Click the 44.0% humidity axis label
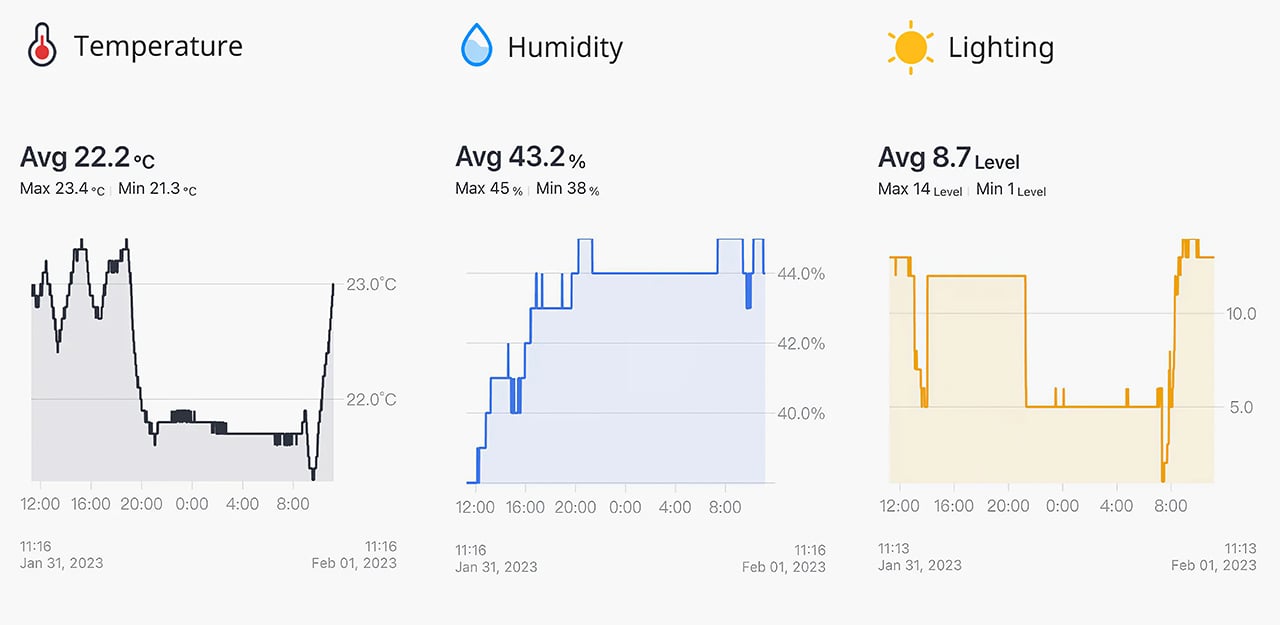Viewport: 1280px width, 625px height. [x=801, y=274]
